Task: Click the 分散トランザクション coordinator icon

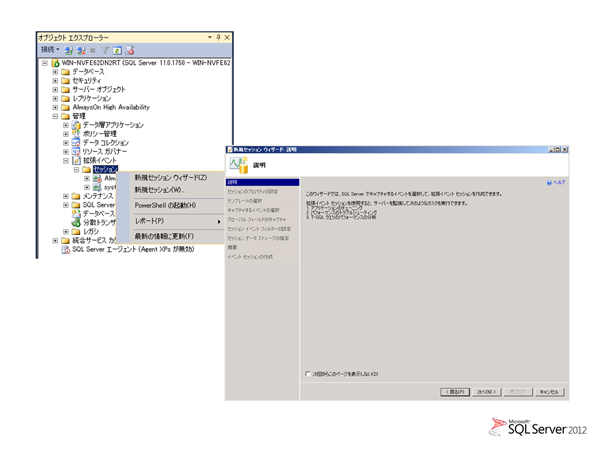Action: click(76, 223)
